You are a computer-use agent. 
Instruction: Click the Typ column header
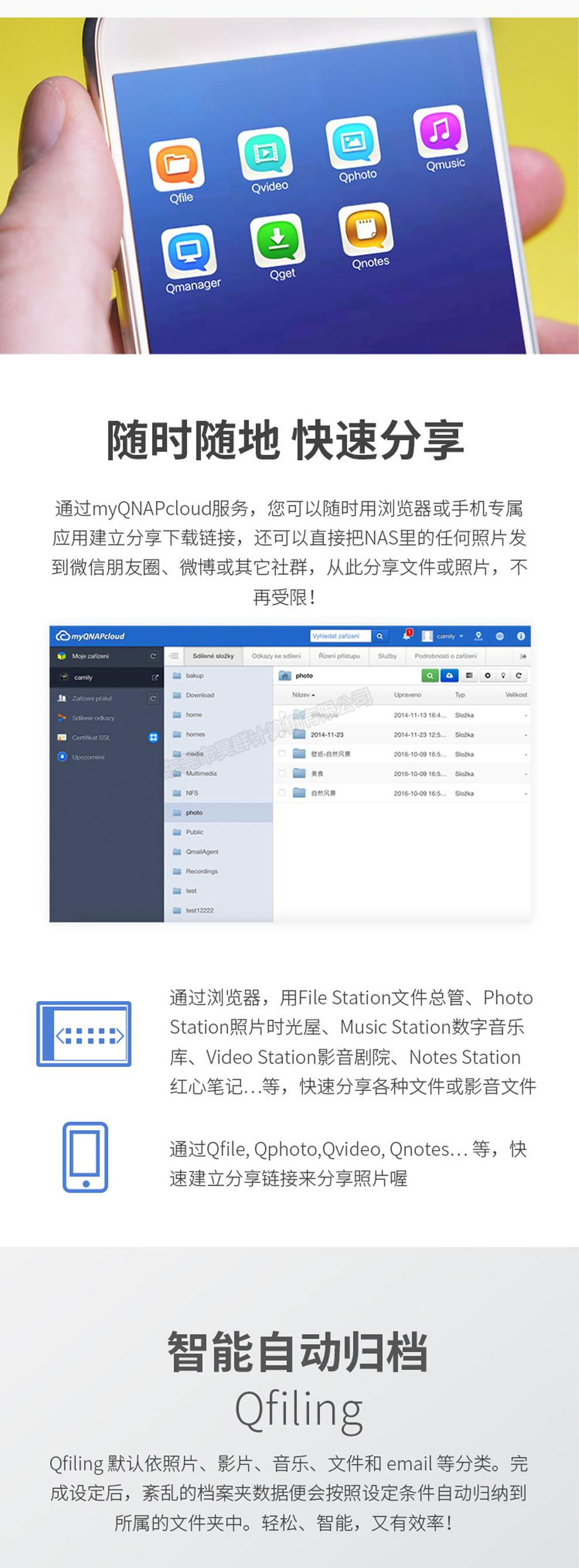[460, 695]
